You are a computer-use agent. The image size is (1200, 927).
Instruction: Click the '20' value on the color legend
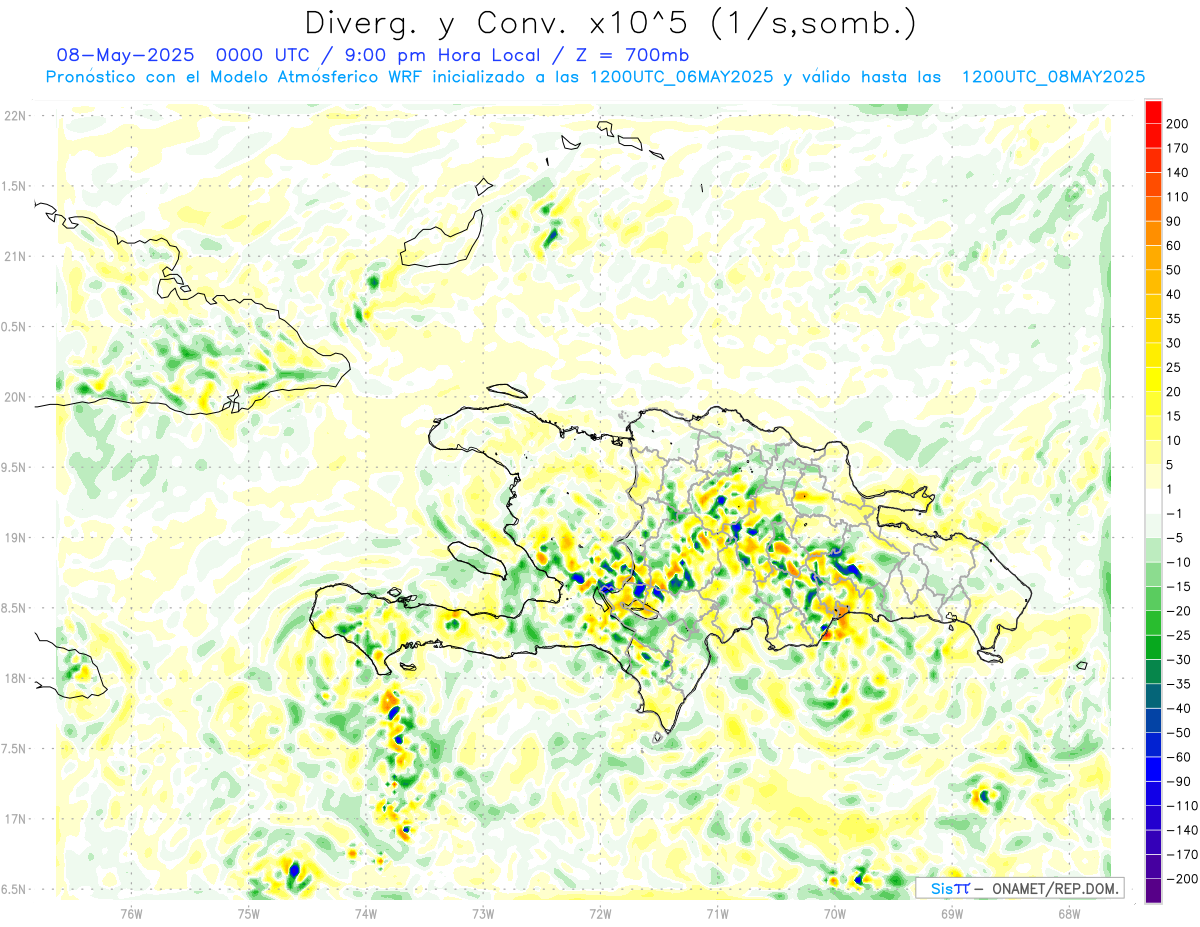click(x=1175, y=392)
